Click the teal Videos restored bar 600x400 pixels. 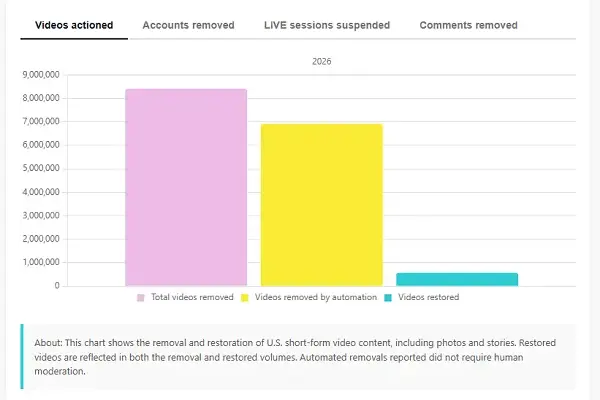(457, 279)
